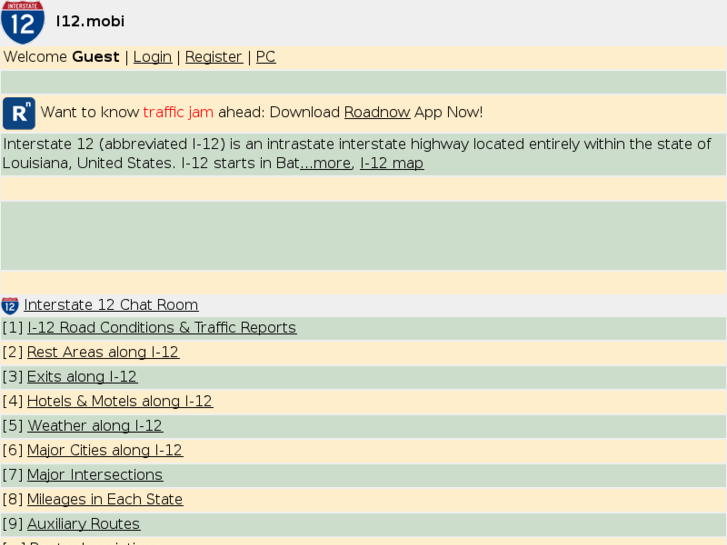Open Auxiliary Routes link
Screen dimensions: 727x545
(83, 524)
